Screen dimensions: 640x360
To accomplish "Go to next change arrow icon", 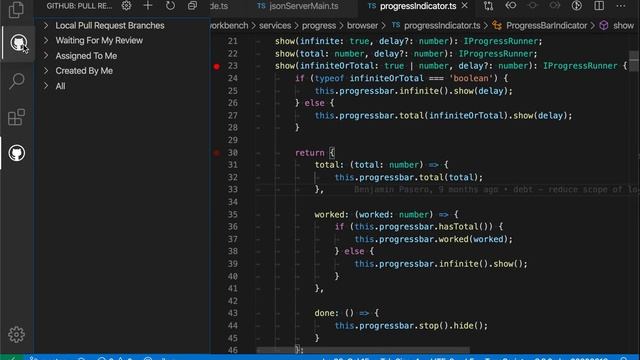I will pos(554,6).
